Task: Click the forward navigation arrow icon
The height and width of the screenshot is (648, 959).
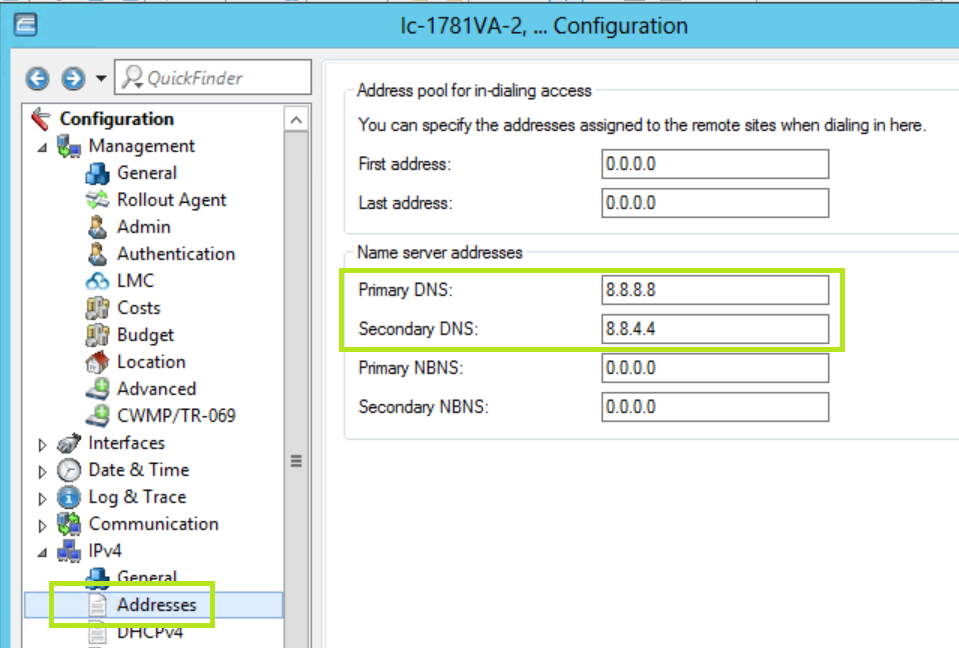Action: tap(72, 78)
